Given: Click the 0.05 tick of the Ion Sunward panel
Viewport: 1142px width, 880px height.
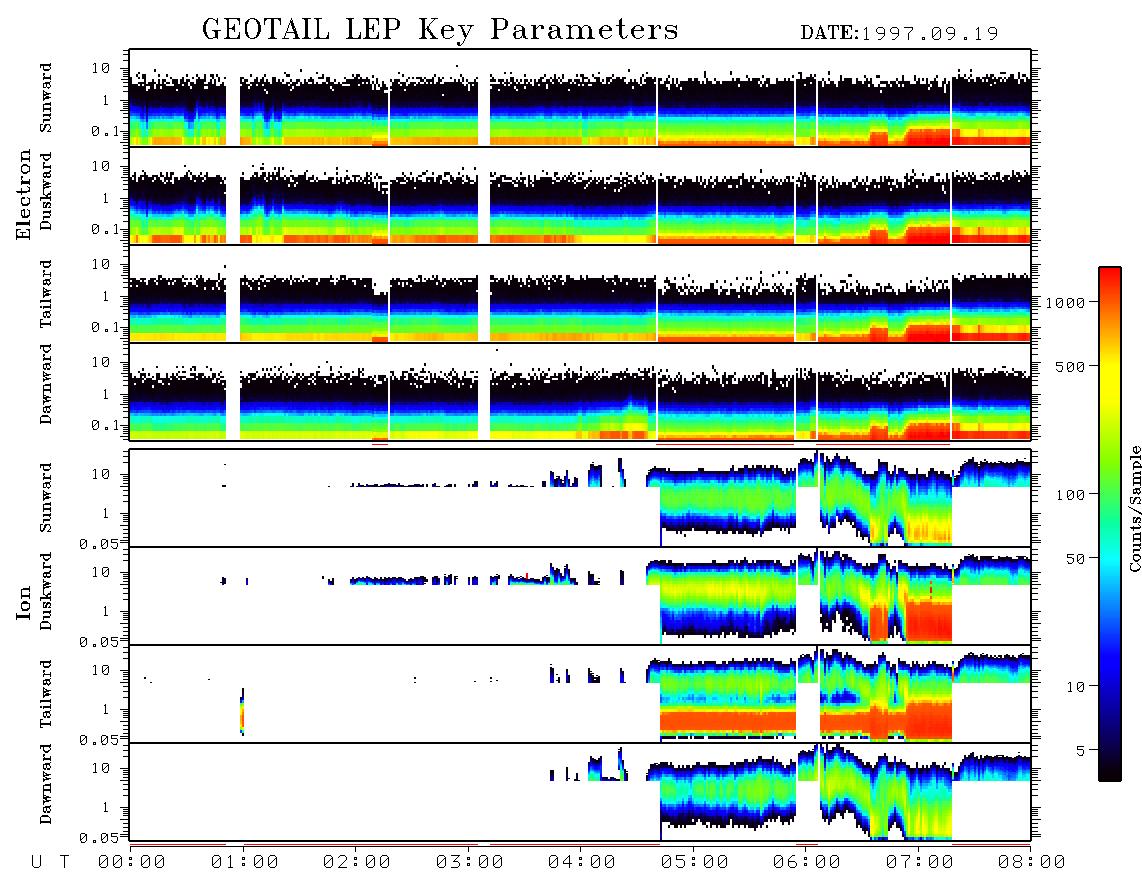Looking at the screenshot, I should pyautogui.click(x=98, y=543).
